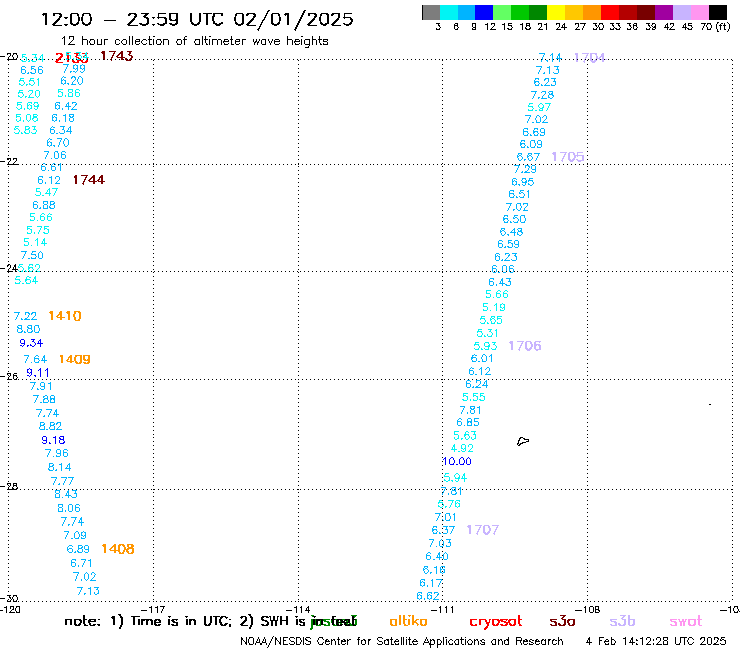Click the '8.06' wave height value
This screenshot has width=740, height=650.
coord(69,508)
